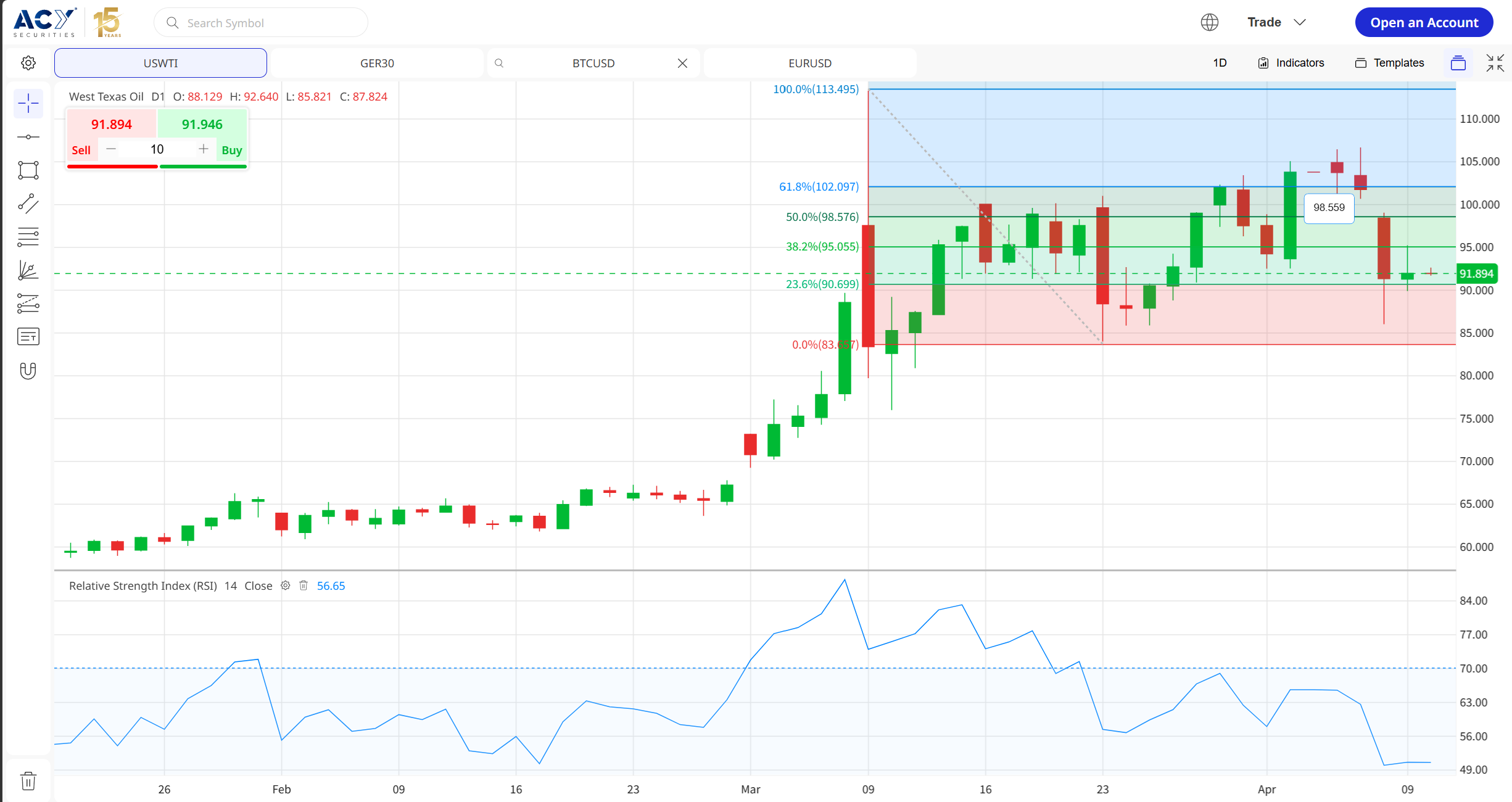Select the text annotation tool
Image resolution: width=1512 pixels, height=802 pixels.
coord(28,337)
